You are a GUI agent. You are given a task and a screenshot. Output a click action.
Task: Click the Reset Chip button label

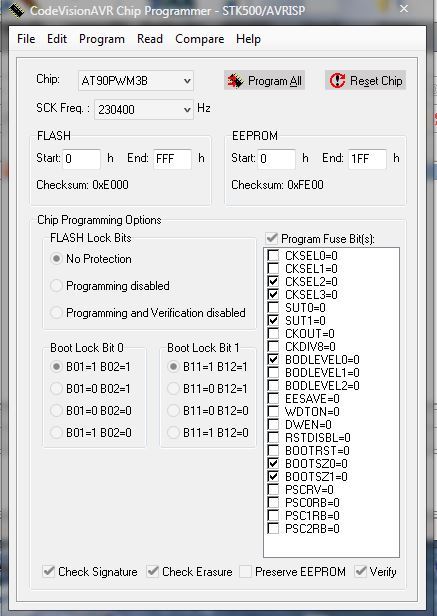pos(376,81)
